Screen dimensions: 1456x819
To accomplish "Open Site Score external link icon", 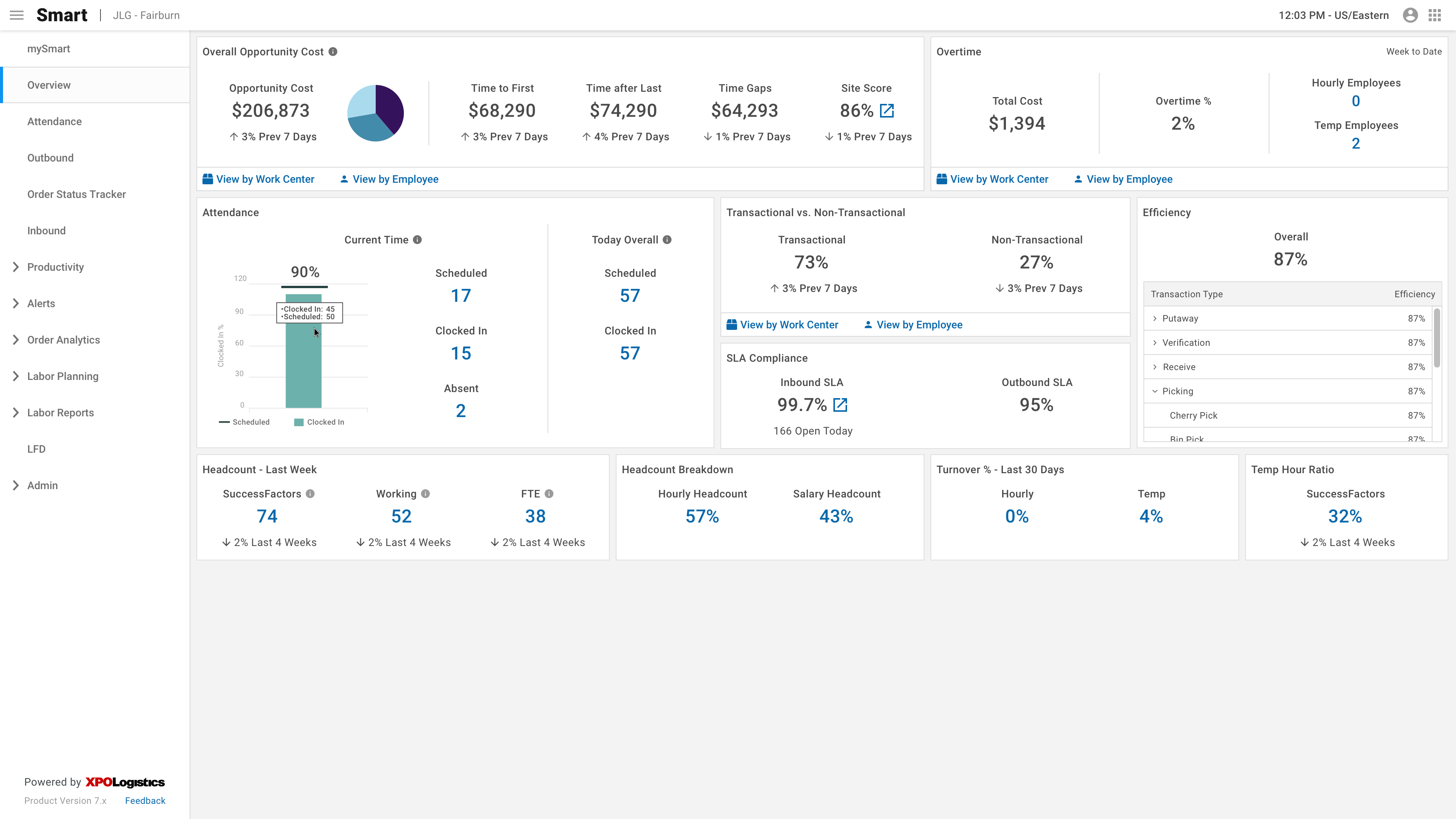I will click(x=887, y=111).
